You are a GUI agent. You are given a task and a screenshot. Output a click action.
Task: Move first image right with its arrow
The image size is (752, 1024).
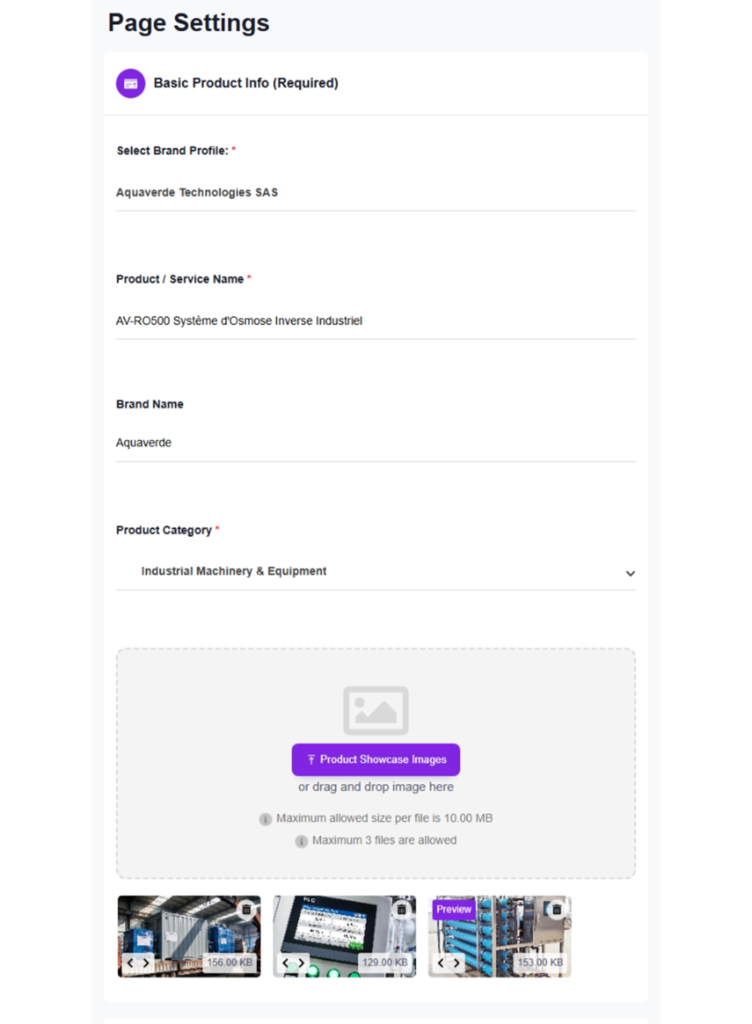(147, 963)
